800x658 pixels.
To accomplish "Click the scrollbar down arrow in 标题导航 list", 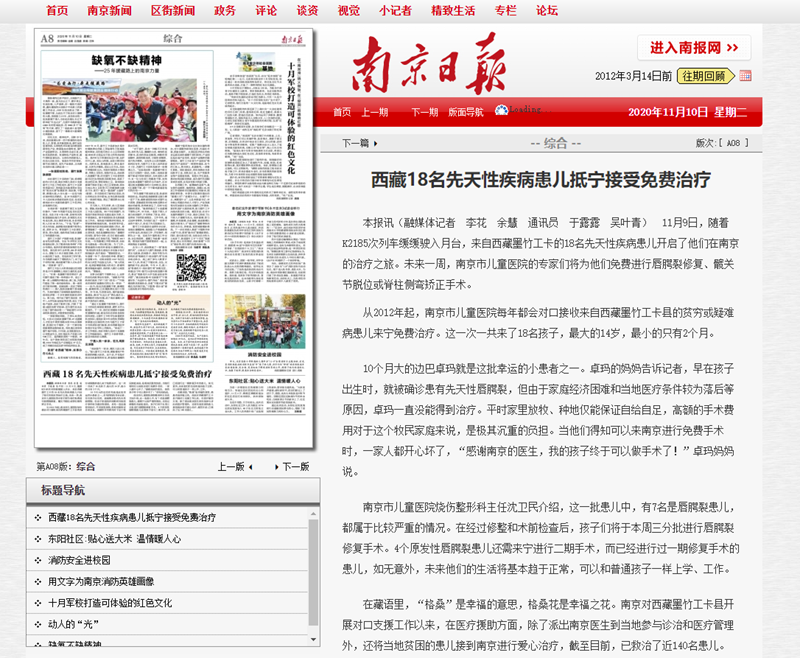I will (x=313, y=640).
